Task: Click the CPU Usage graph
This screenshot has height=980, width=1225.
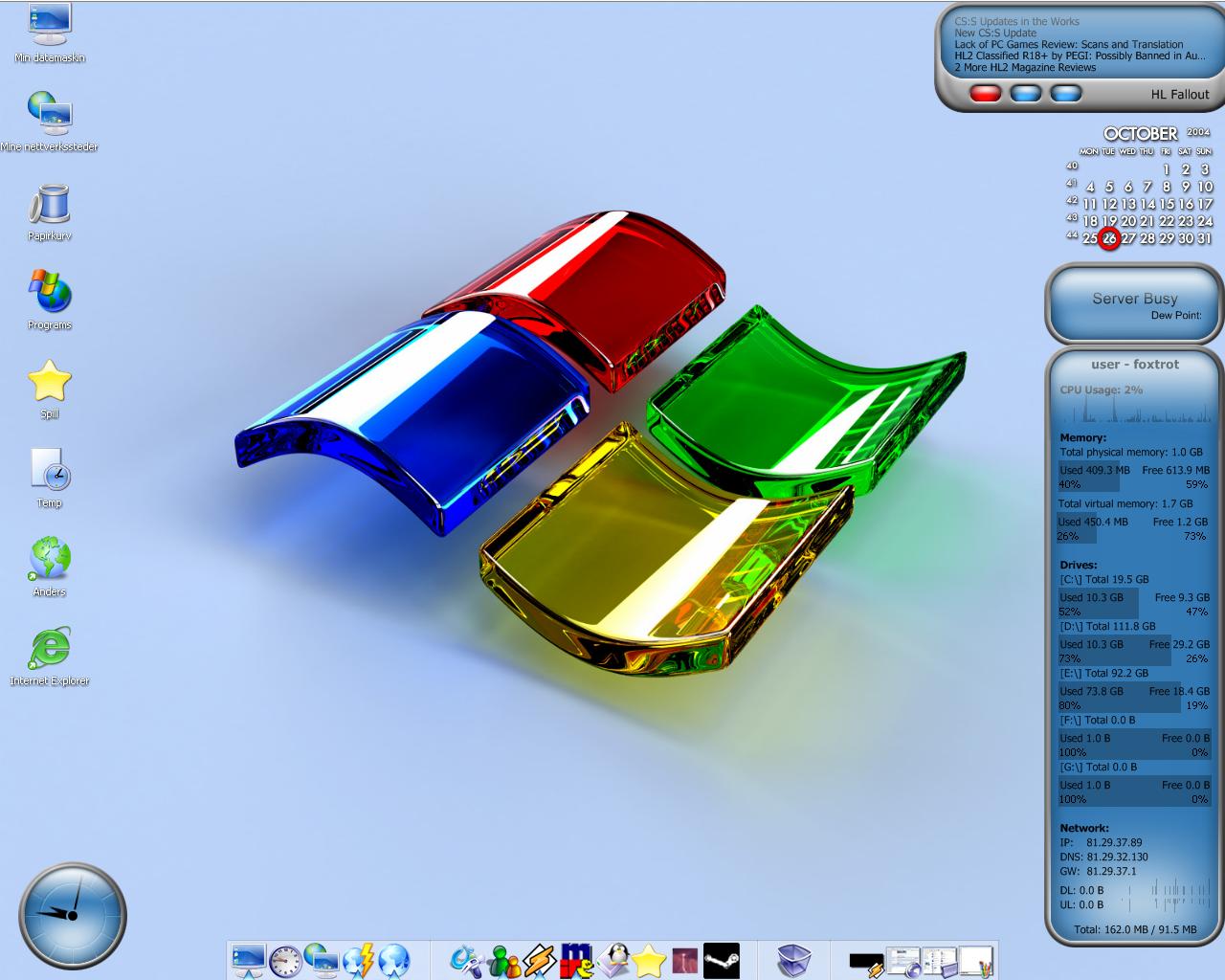Action: click(1135, 412)
